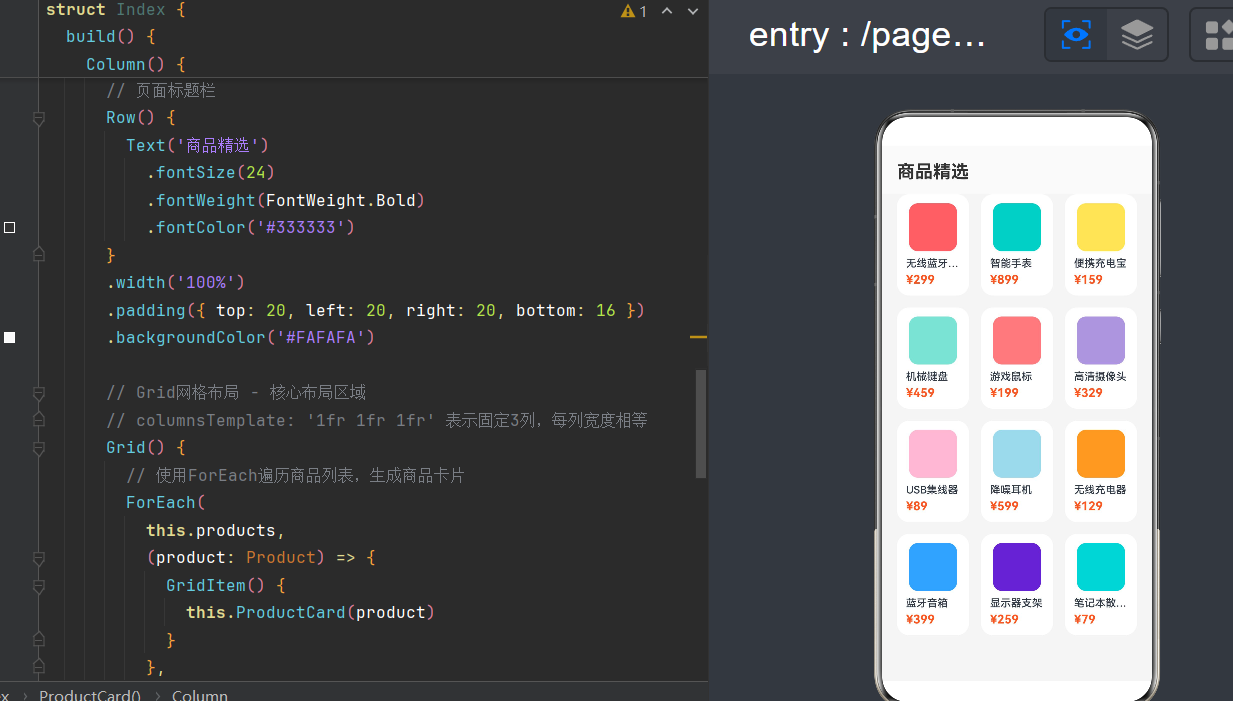Click the entry : /page path label
This screenshot has height=701, width=1233.
(x=867, y=35)
